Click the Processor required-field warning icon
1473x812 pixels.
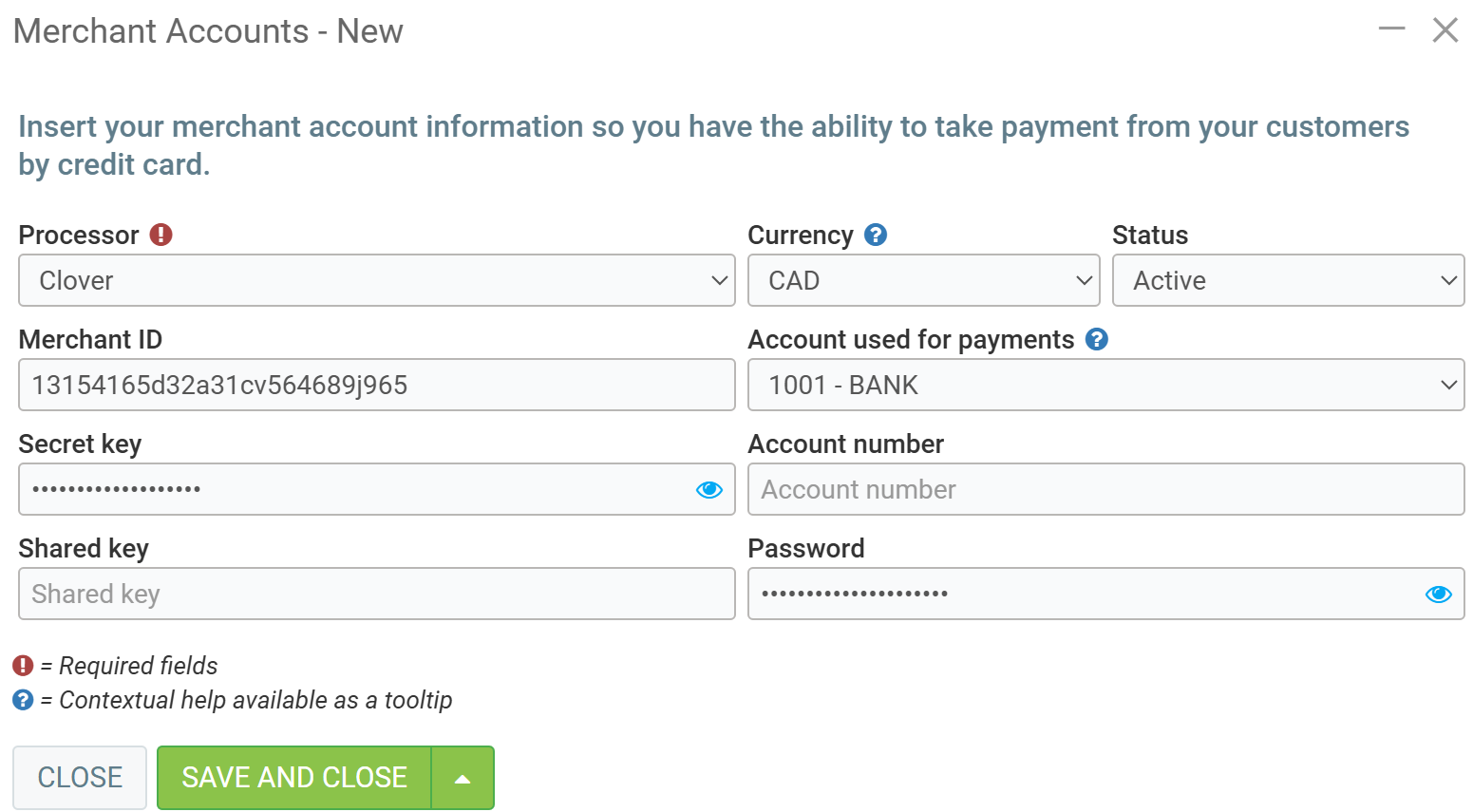(x=161, y=235)
